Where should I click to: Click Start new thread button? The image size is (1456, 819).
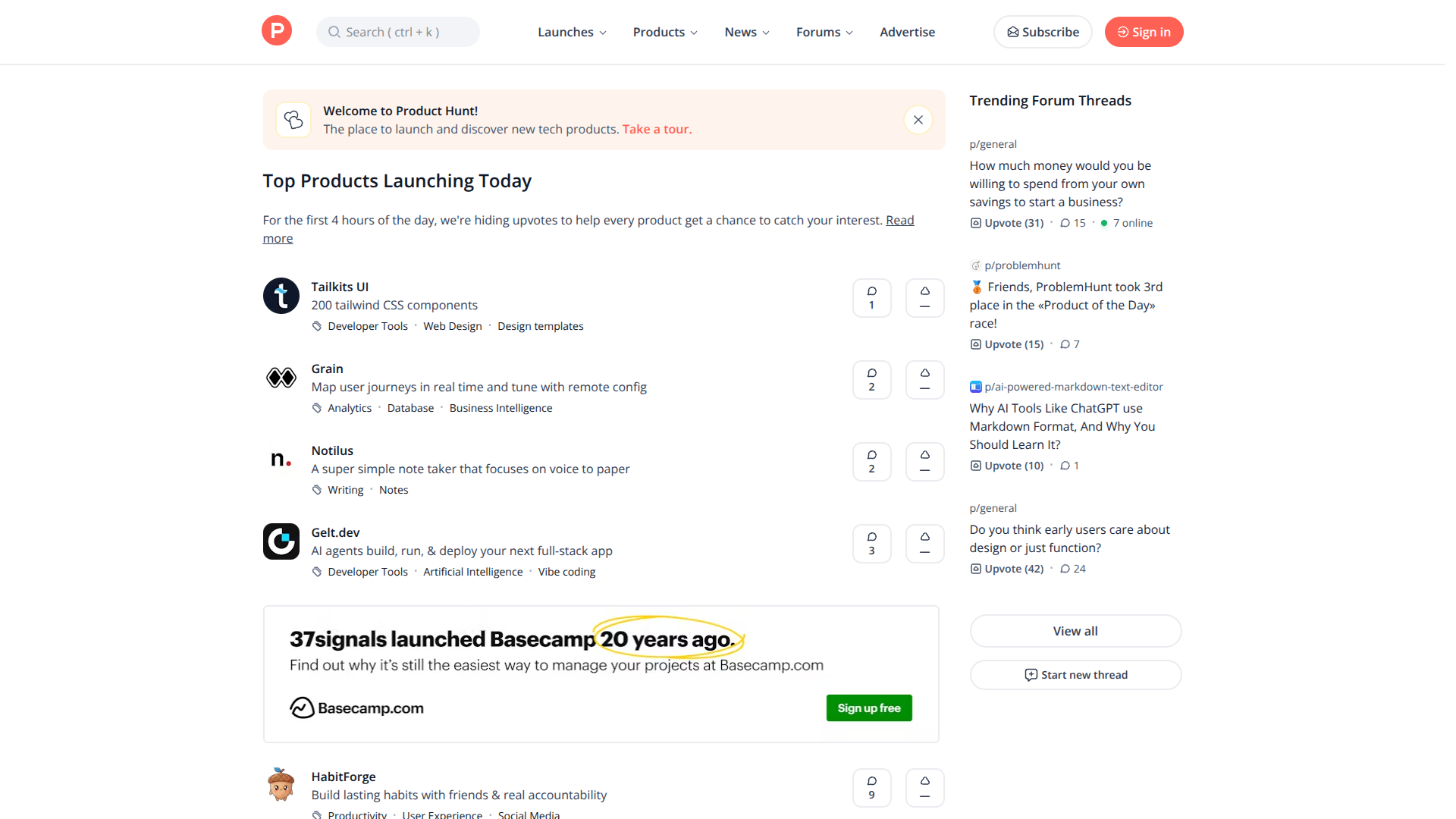click(x=1075, y=675)
